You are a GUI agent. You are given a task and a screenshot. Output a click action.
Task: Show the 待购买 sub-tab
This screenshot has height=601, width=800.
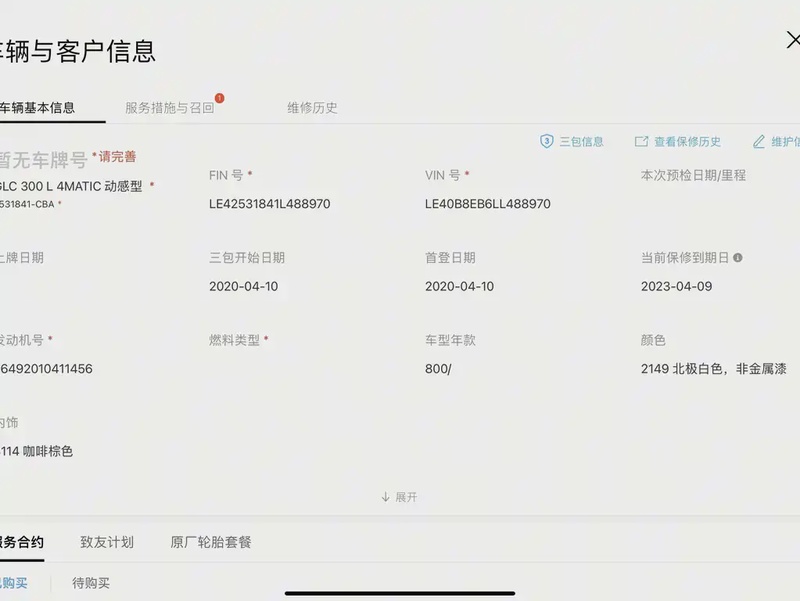coord(91,583)
